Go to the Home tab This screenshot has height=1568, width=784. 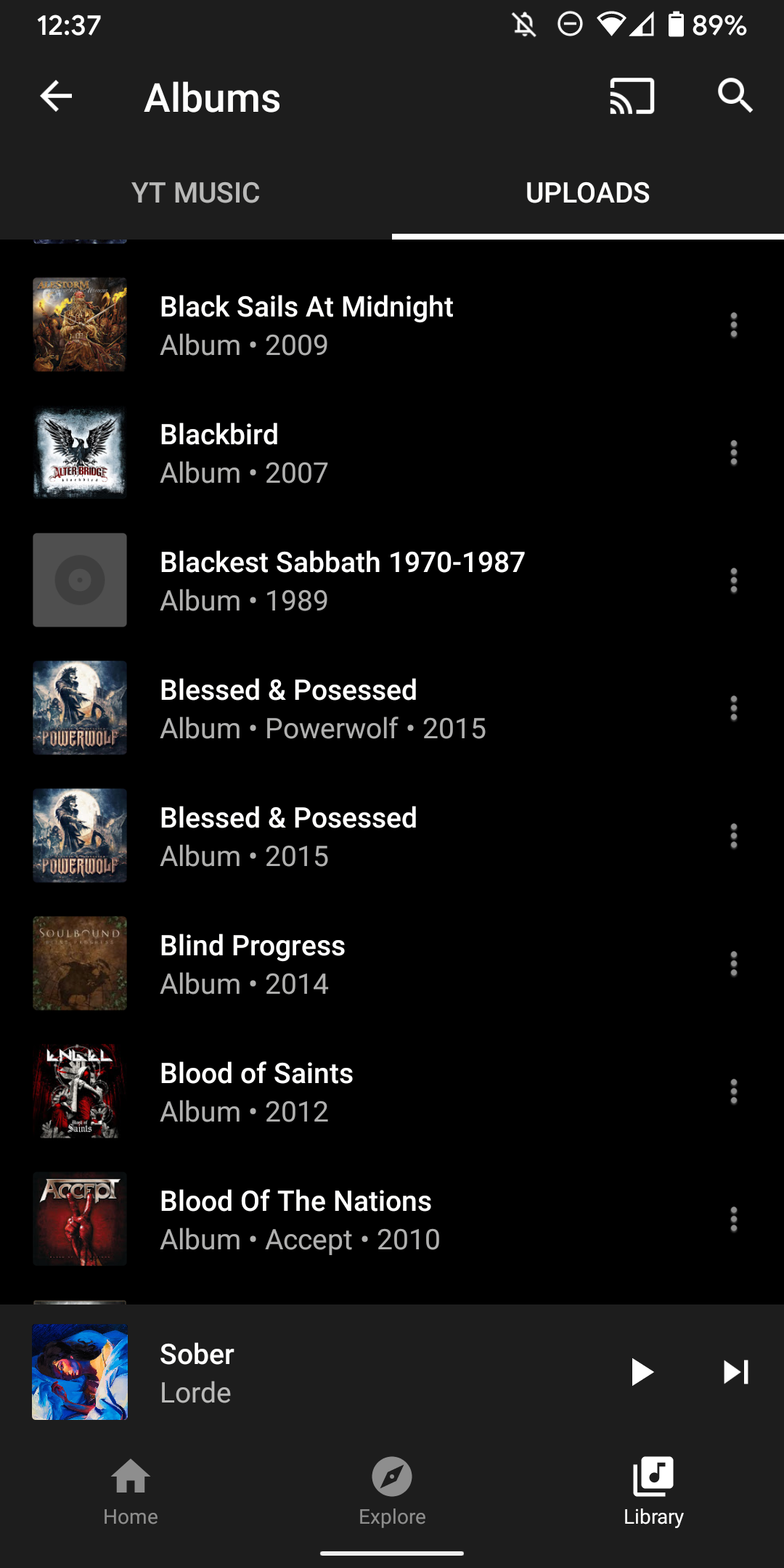131,1493
